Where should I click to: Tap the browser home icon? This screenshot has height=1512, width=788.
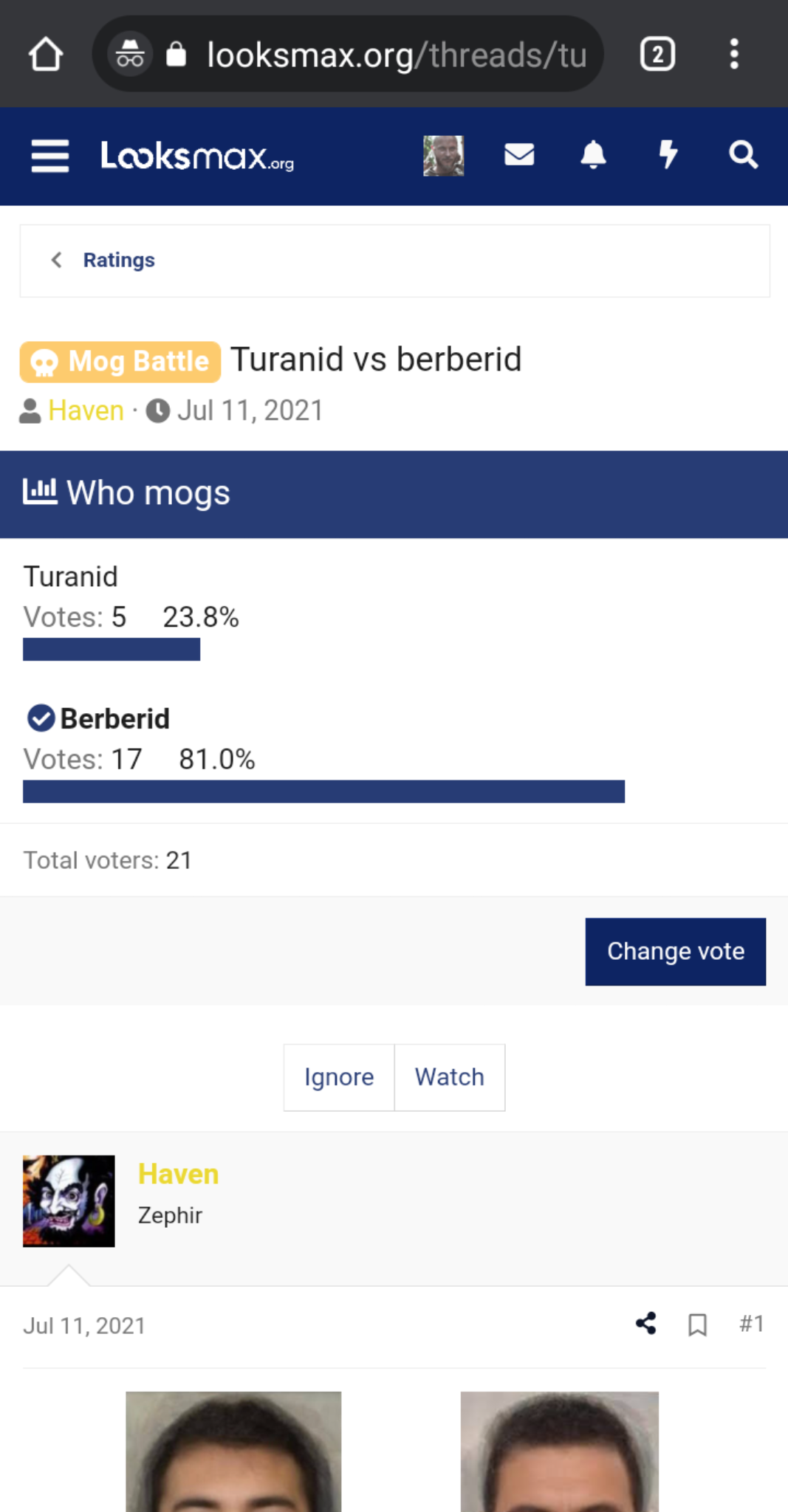tap(46, 54)
